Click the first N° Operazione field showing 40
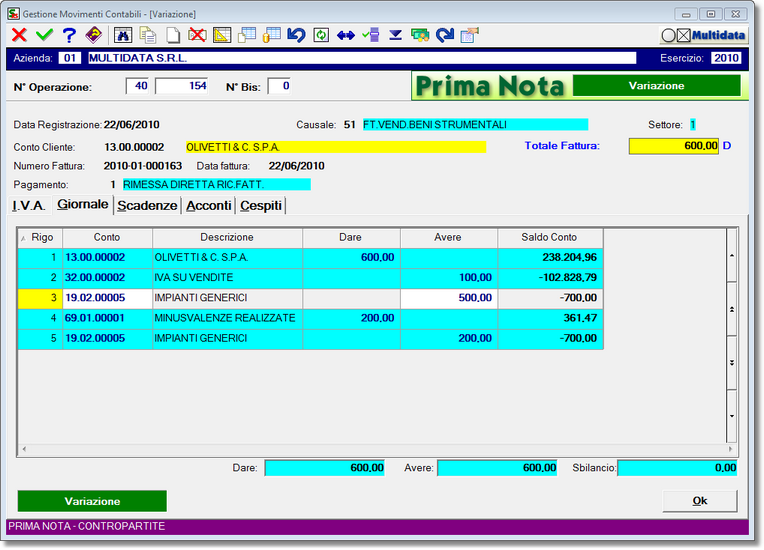Viewport: 764px width, 550px height. coord(137,86)
